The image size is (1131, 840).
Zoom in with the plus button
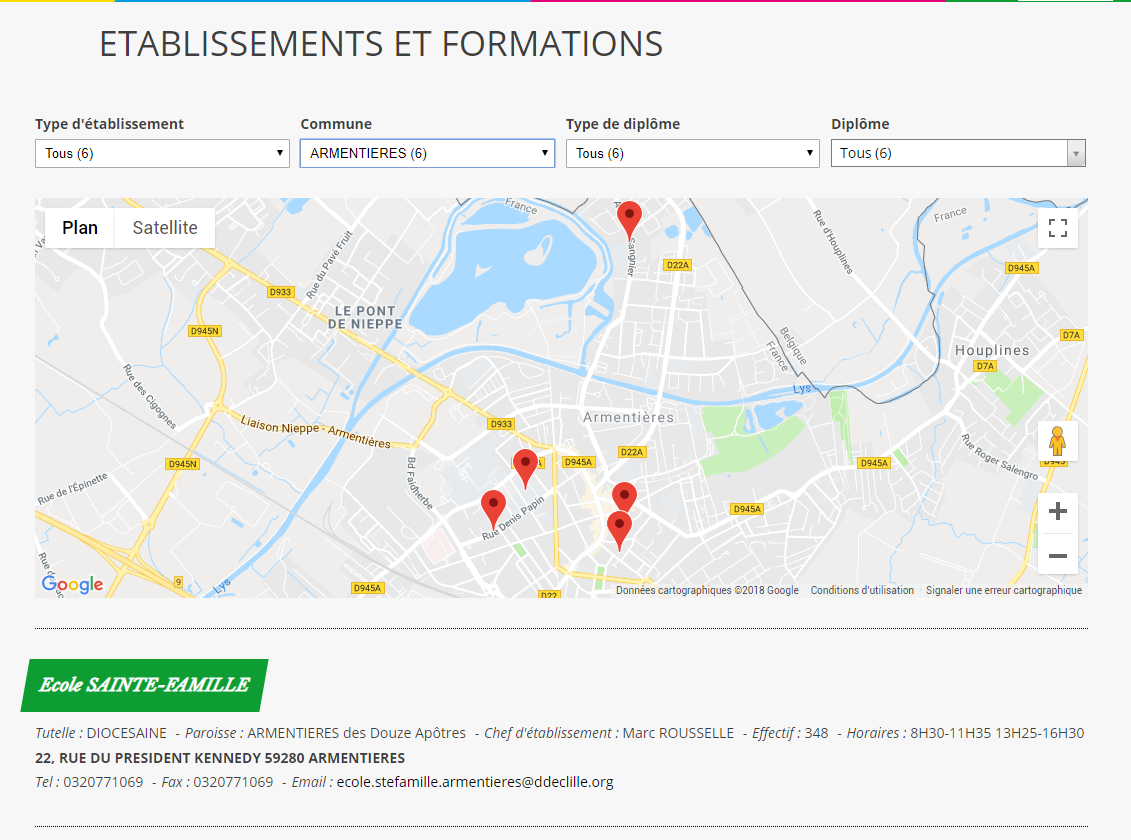1057,512
